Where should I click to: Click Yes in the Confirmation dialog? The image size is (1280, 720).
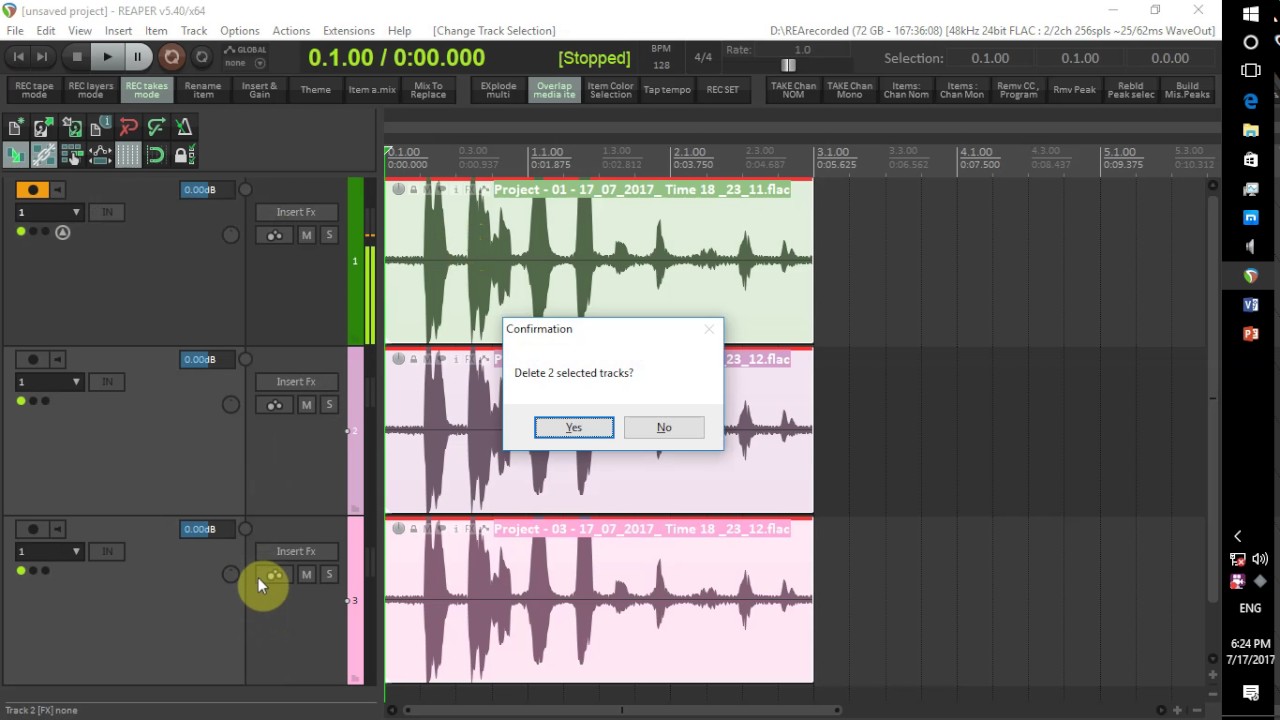[x=574, y=427]
